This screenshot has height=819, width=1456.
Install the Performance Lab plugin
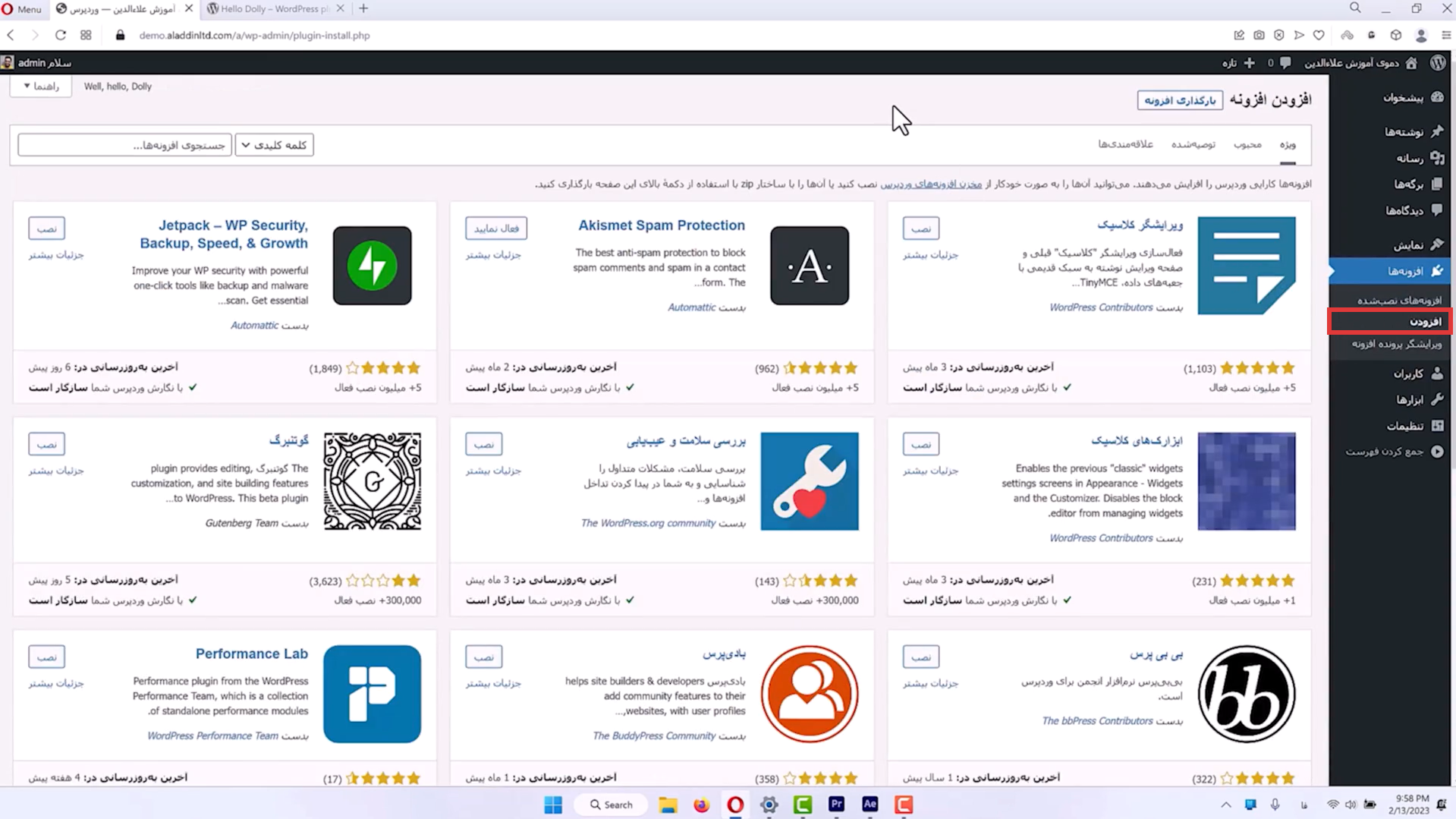46,657
